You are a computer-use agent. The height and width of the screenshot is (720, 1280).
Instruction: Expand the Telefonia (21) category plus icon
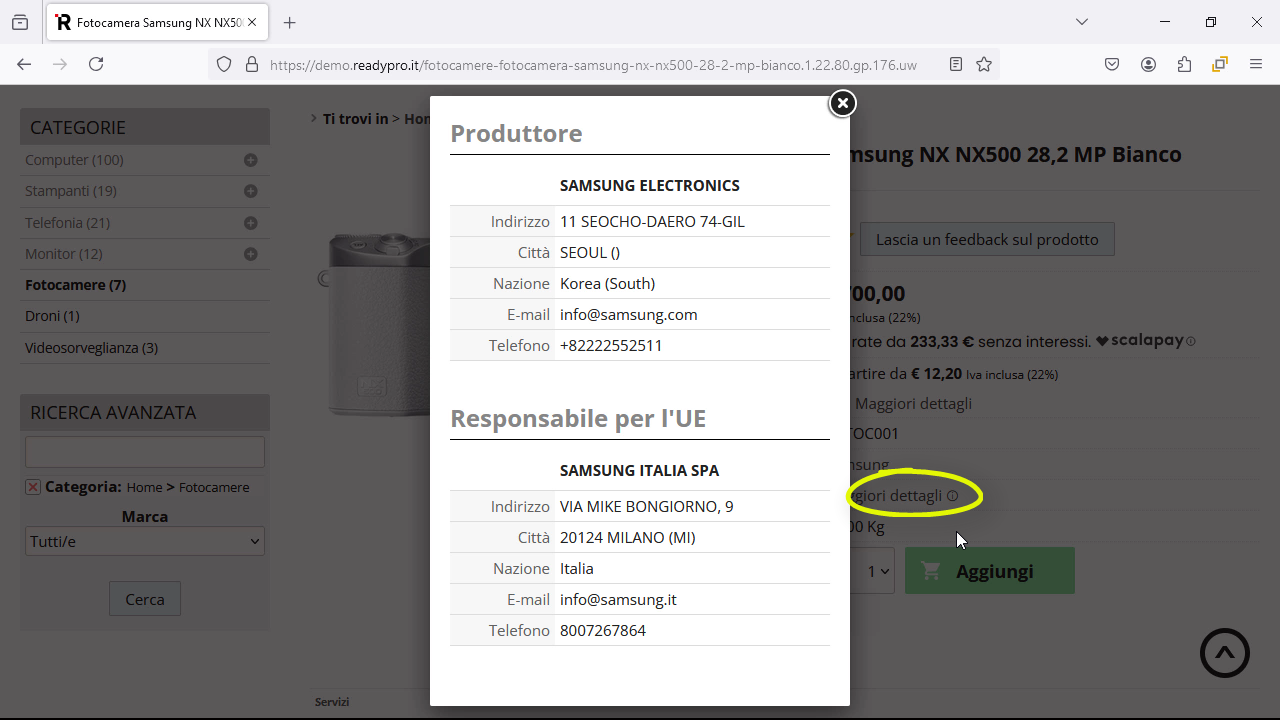(251, 223)
